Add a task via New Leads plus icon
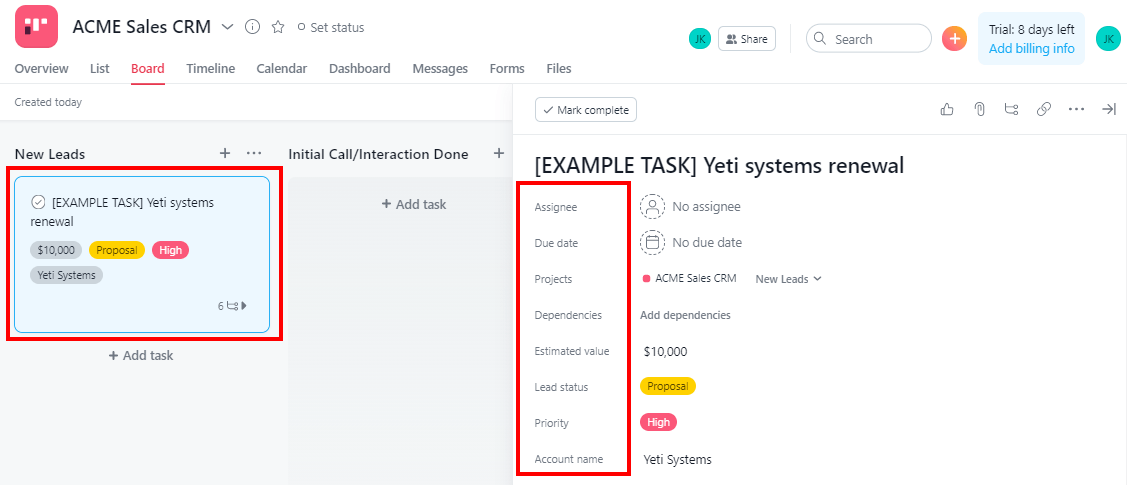Viewport: 1127px width, 485px height. [x=224, y=153]
